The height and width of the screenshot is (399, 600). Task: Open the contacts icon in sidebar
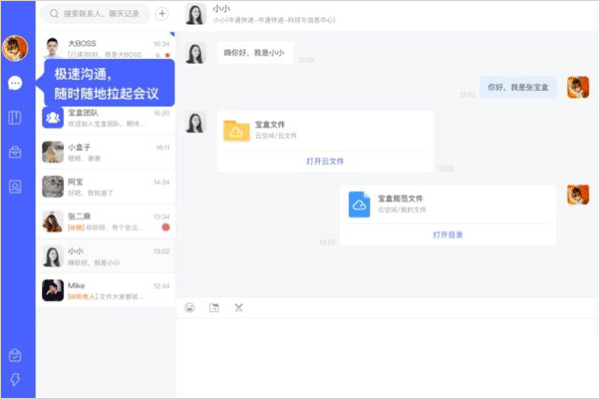15,186
